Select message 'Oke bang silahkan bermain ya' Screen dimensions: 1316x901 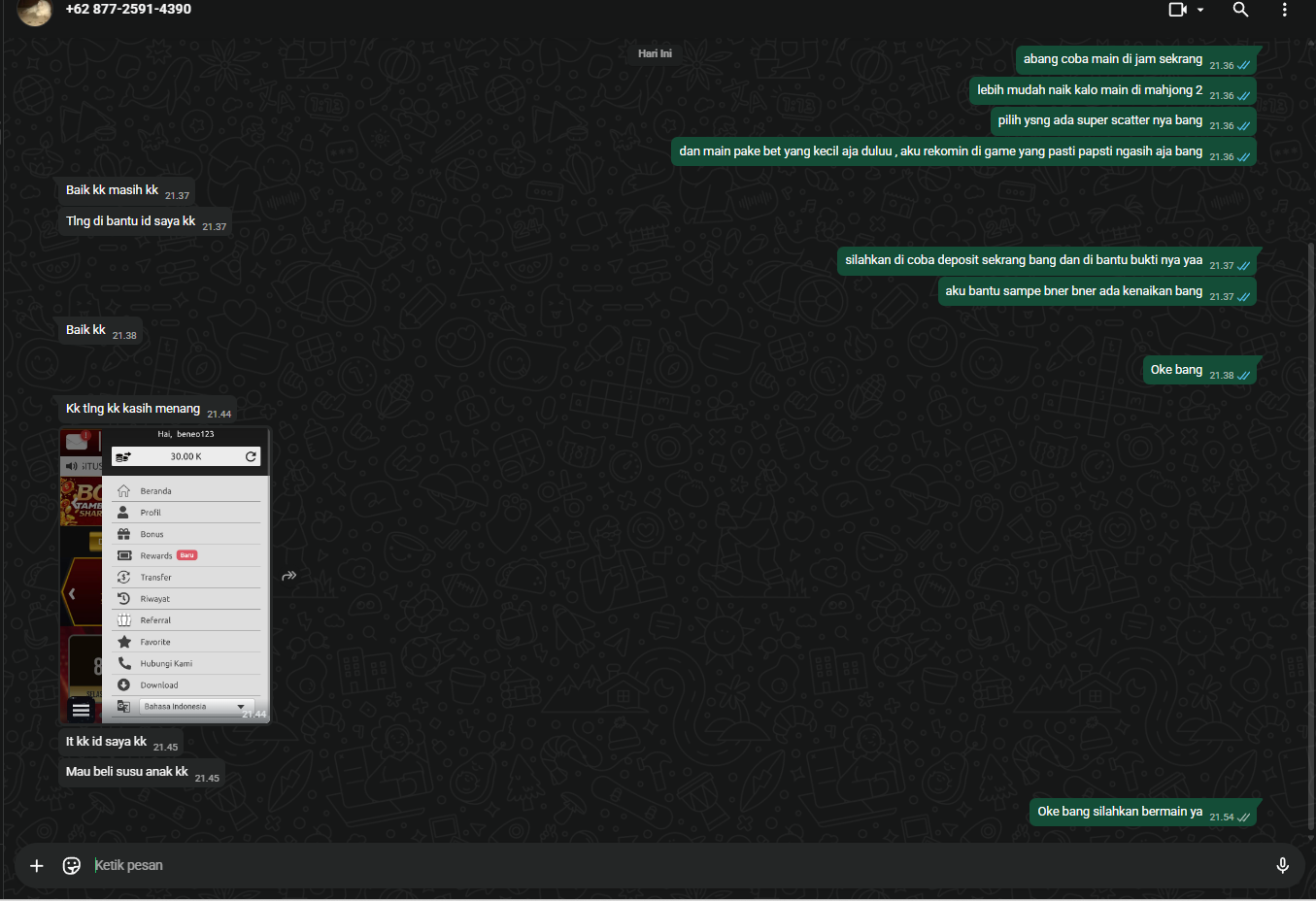coord(1120,812)
